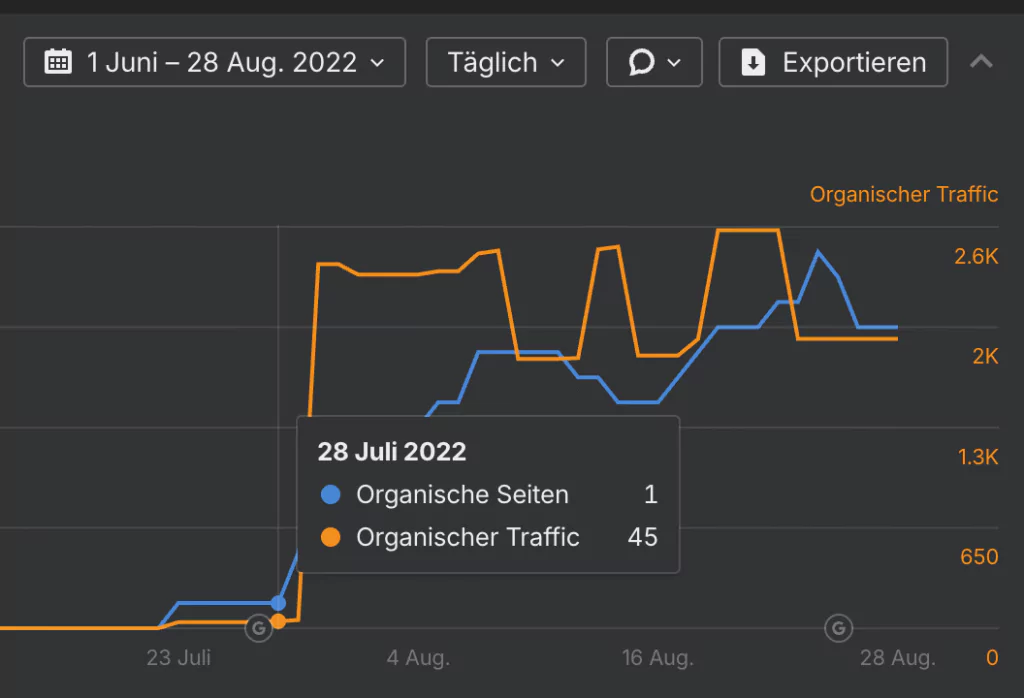Viewport: 1024px width, 698px height.
Task: Click the Google update G marker near 28 Juli
Action: tap(258, 628)
